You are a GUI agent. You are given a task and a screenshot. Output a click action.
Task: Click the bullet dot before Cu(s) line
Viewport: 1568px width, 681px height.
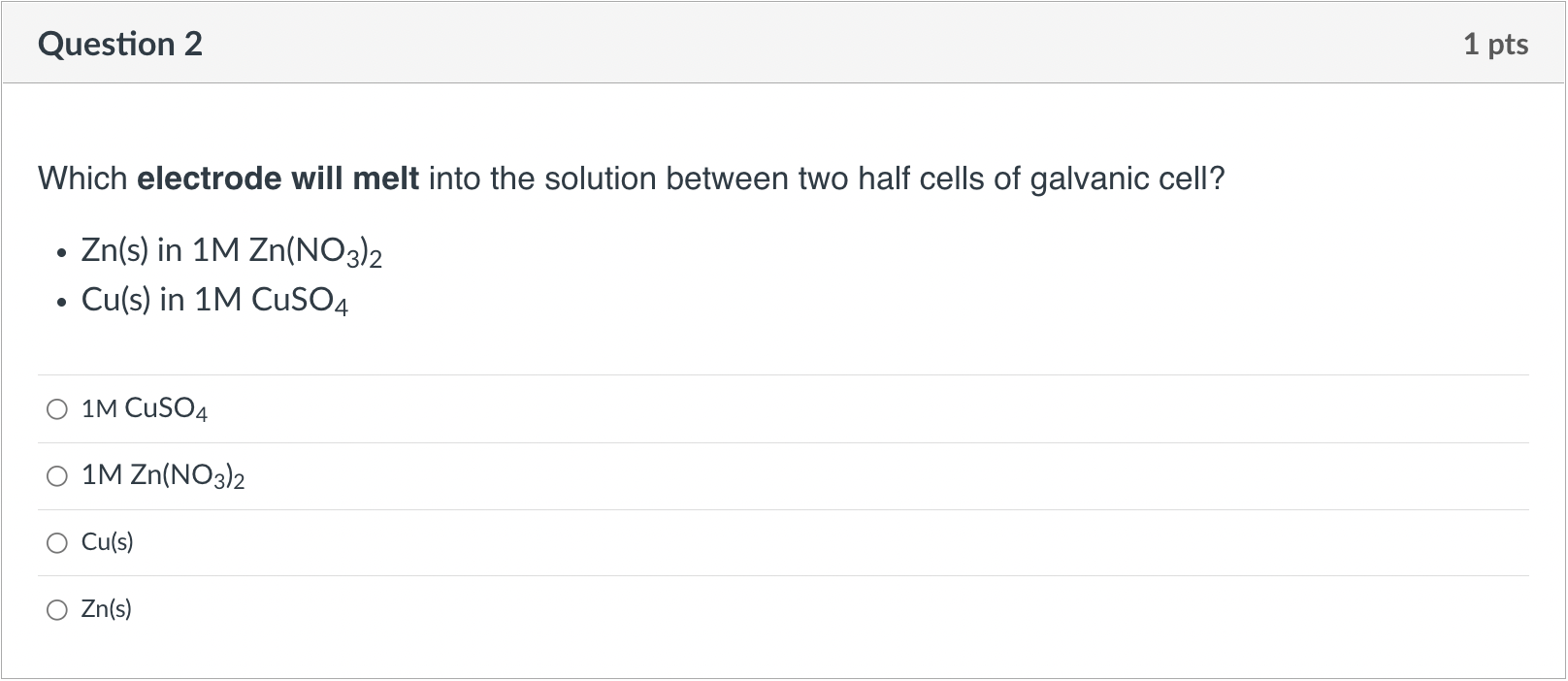tap(61, 303)
